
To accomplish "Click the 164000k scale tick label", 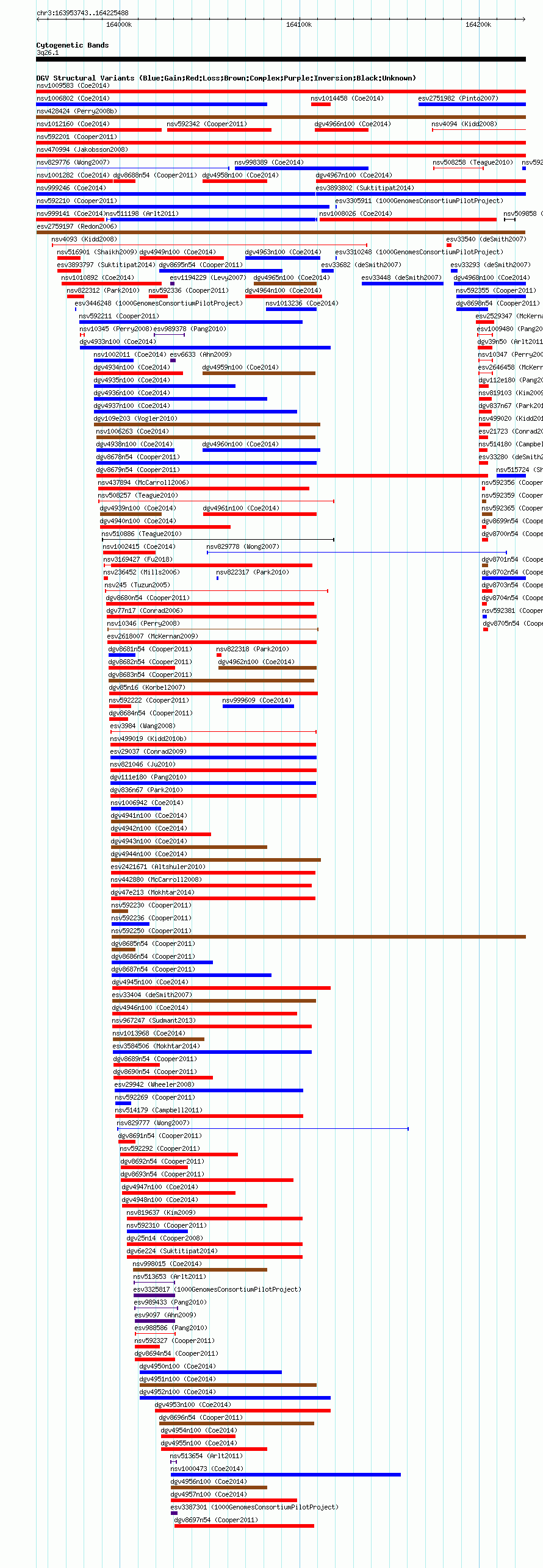I will [119, 24].
